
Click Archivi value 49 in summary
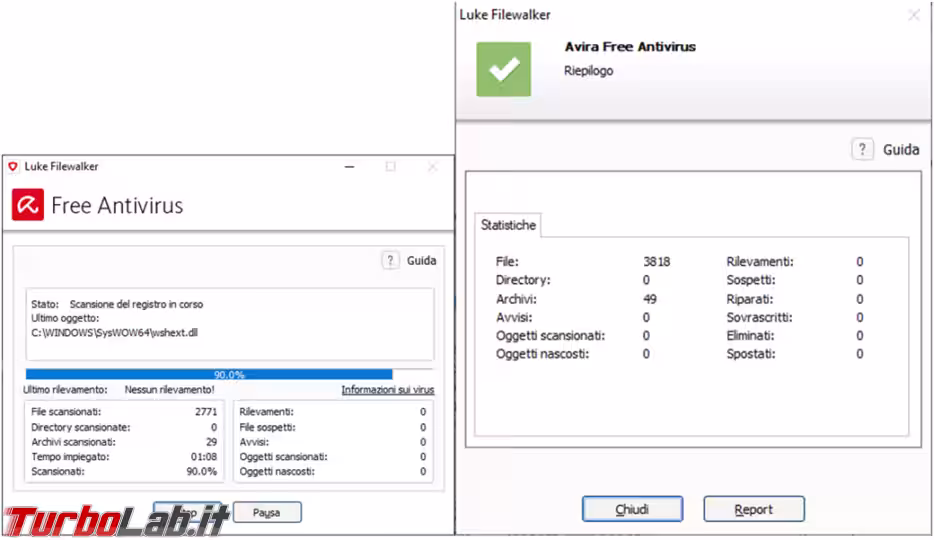650,299
